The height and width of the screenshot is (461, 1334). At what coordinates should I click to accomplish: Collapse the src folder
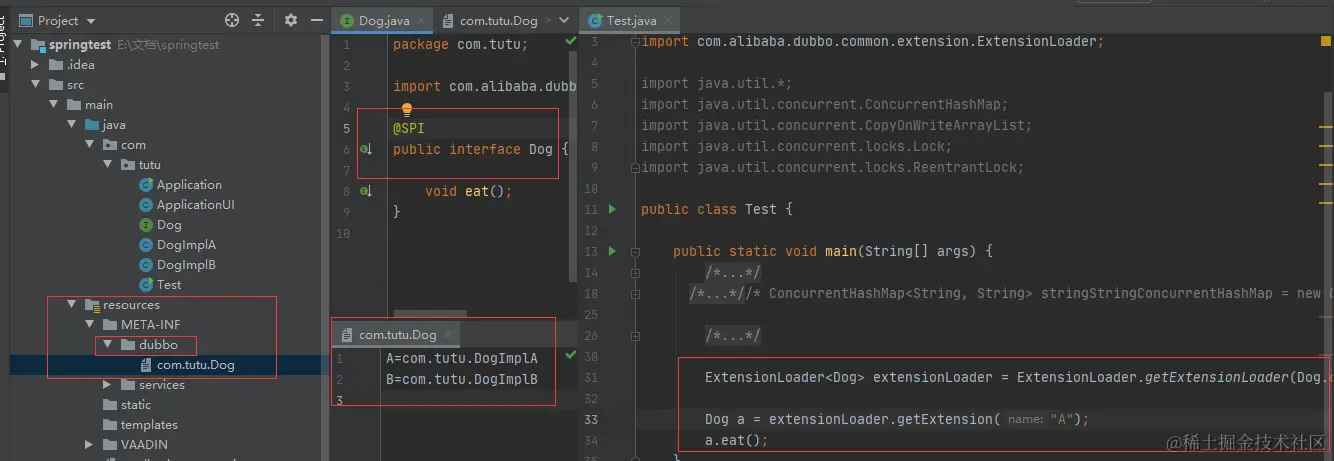(37, 85)
